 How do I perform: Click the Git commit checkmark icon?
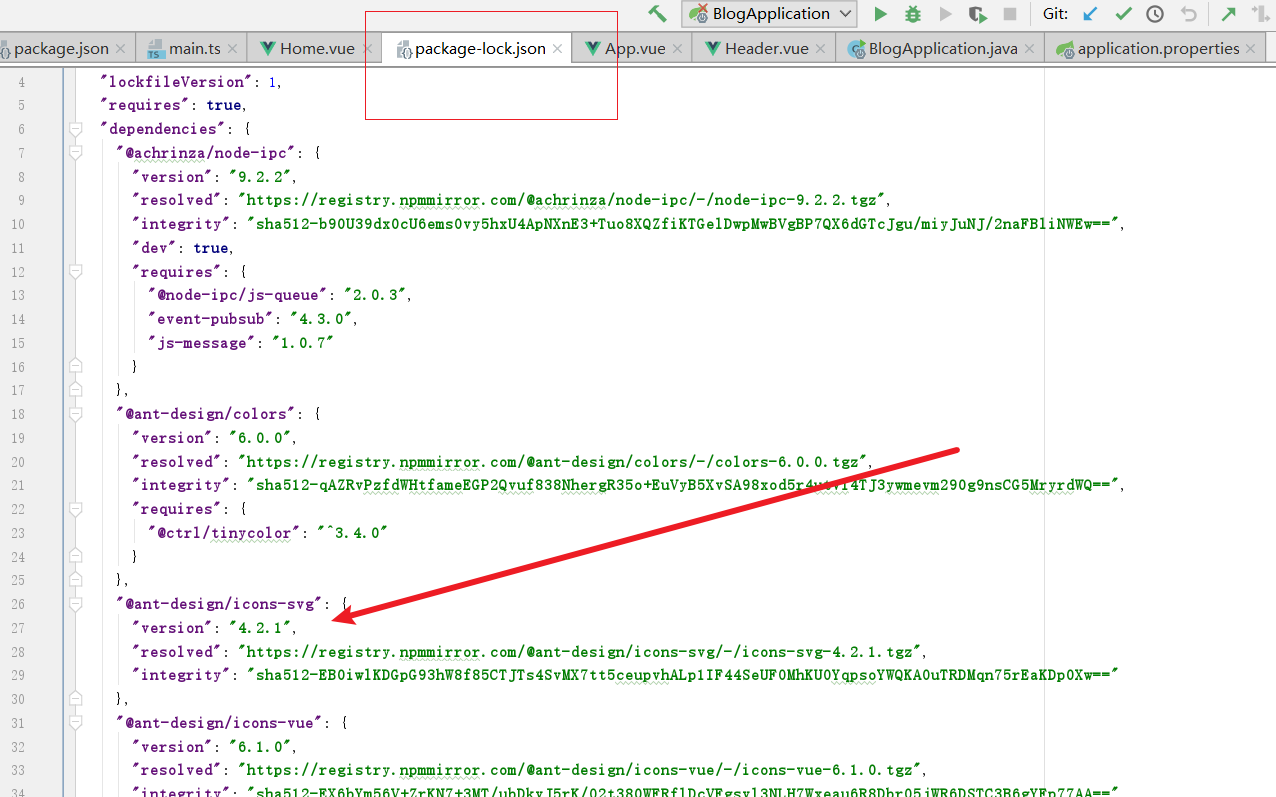(1123, 14)
